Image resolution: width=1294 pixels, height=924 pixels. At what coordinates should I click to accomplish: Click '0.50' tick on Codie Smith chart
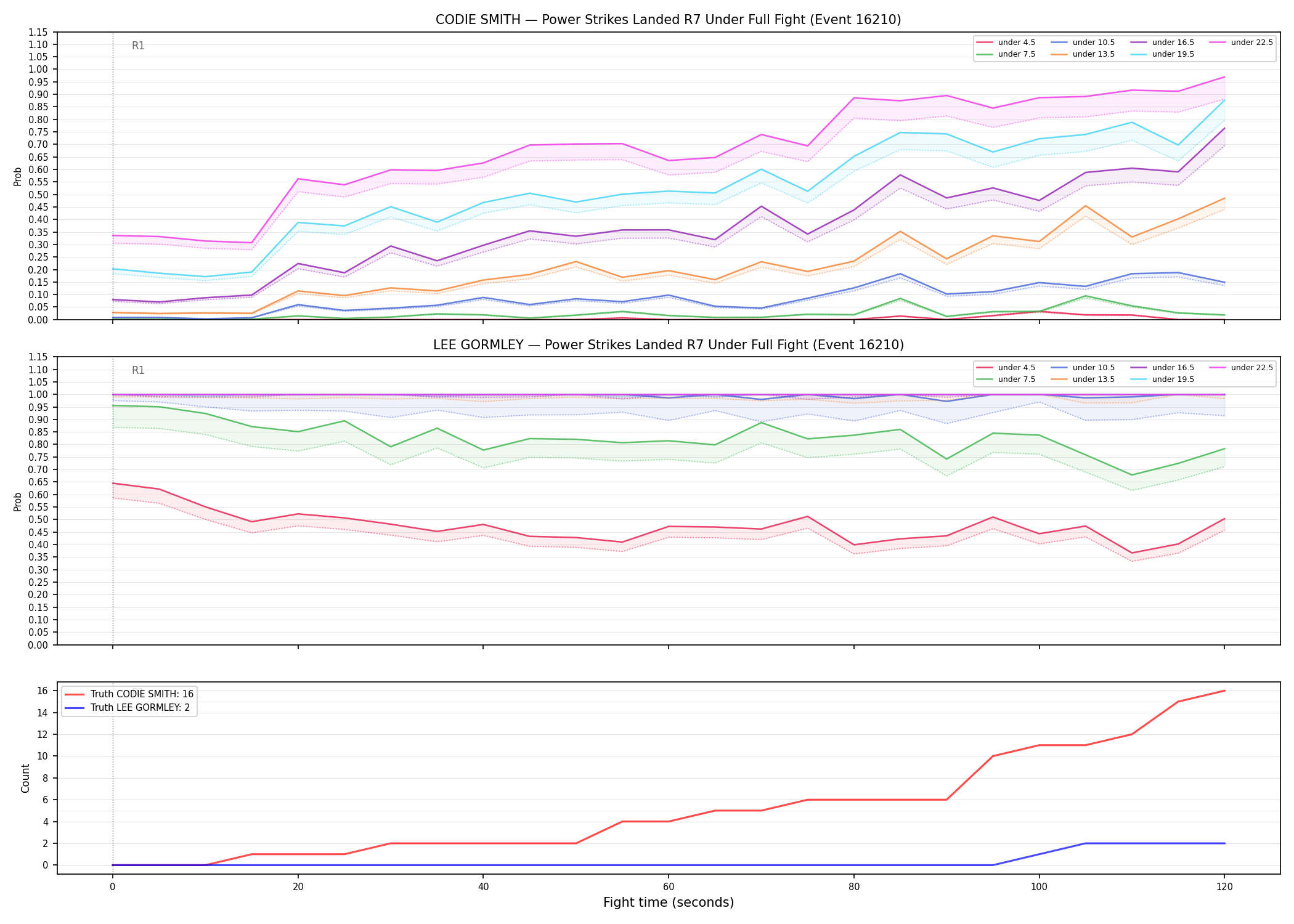[39, 195]
